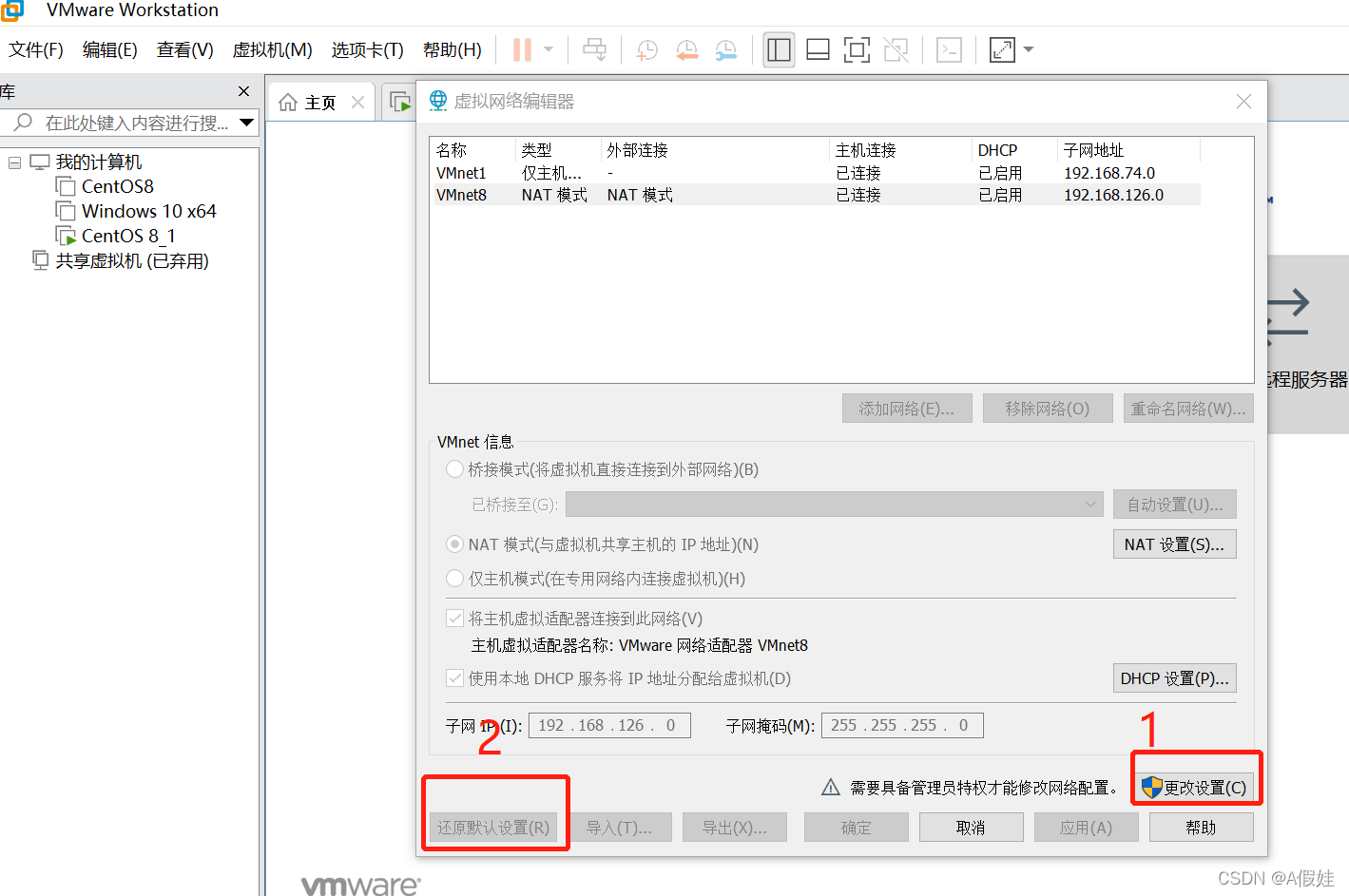Collapse the 我的计算机 tree node

14,162
